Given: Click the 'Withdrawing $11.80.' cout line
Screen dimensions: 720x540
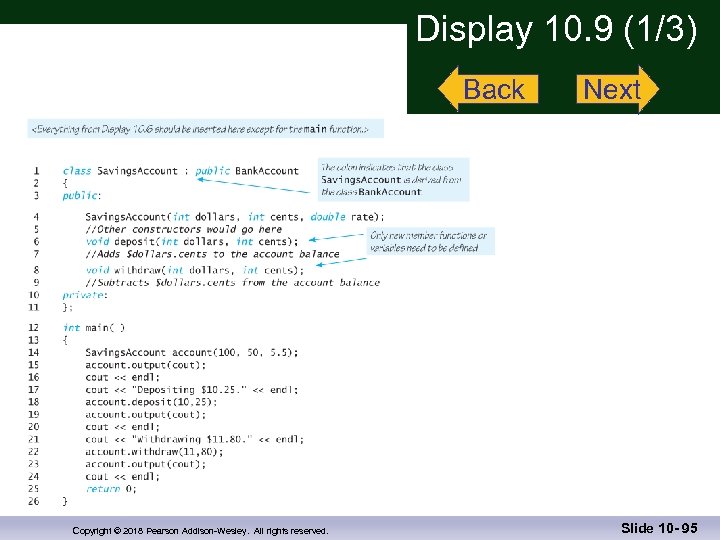Looking at the screenshot, I should tap(195, 439).
